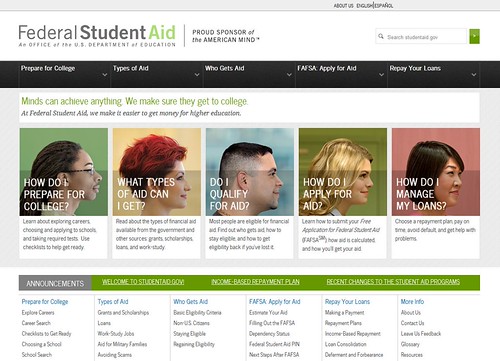Open Checklists to Get Ready link
The width and height of the screenshot is (500, 361).
tap(46, 334)
